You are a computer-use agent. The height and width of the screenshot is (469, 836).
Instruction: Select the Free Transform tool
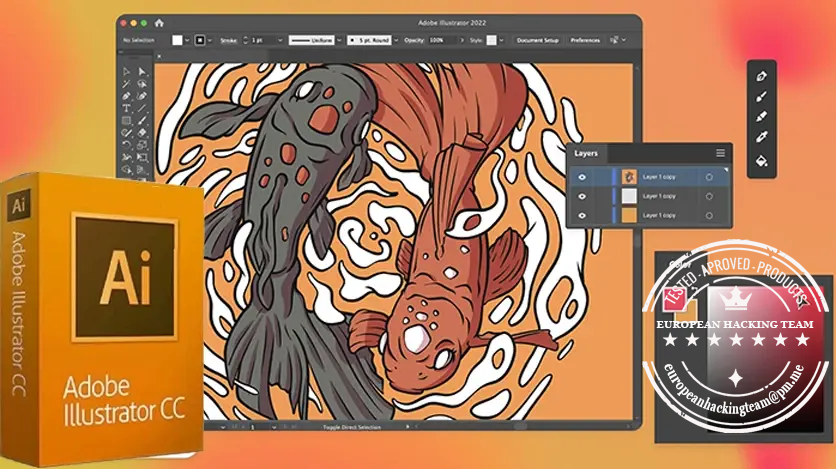pyautogui.click(x=142, y=158)
